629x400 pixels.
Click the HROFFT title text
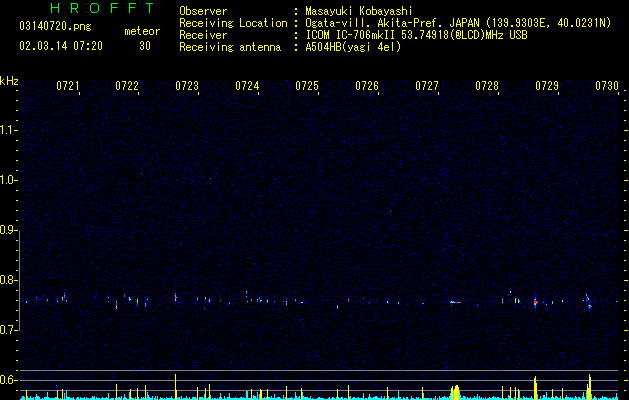[102, 8]
